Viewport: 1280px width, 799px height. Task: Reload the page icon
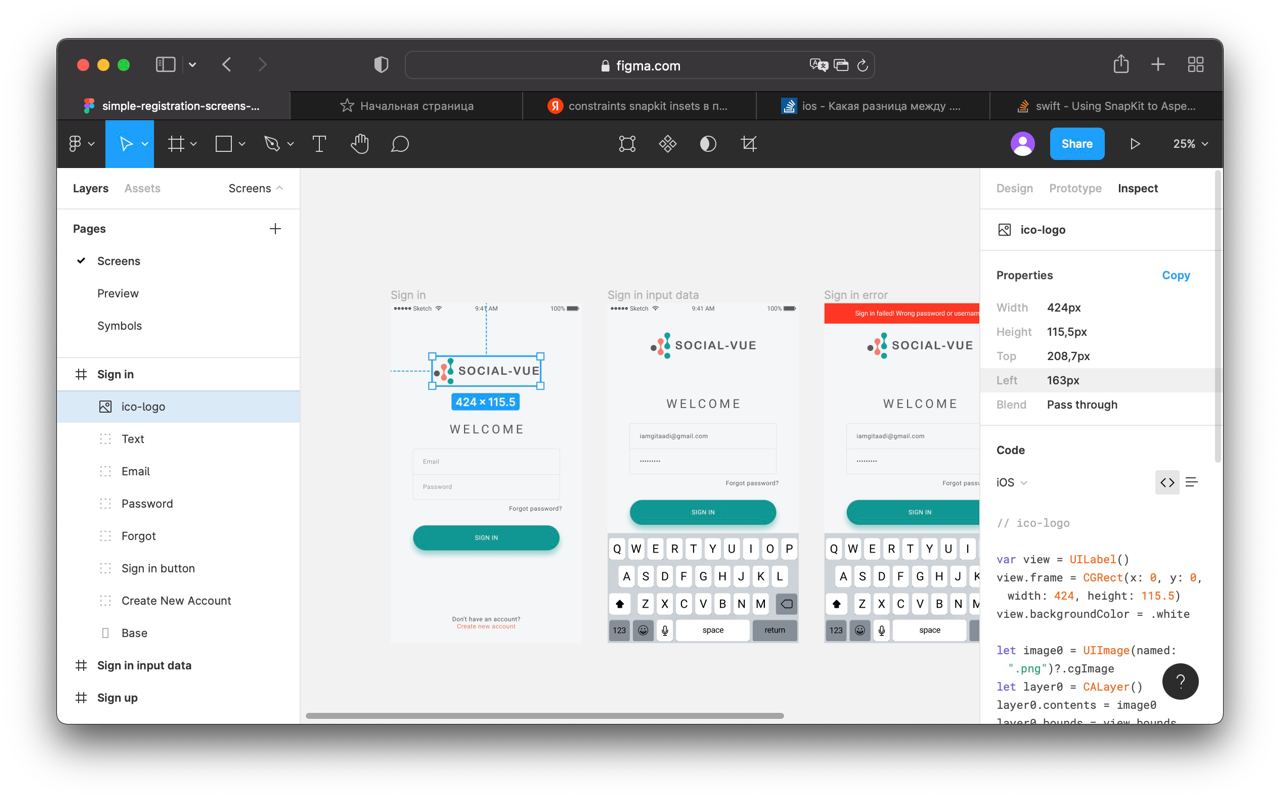[x=862, y=65]
